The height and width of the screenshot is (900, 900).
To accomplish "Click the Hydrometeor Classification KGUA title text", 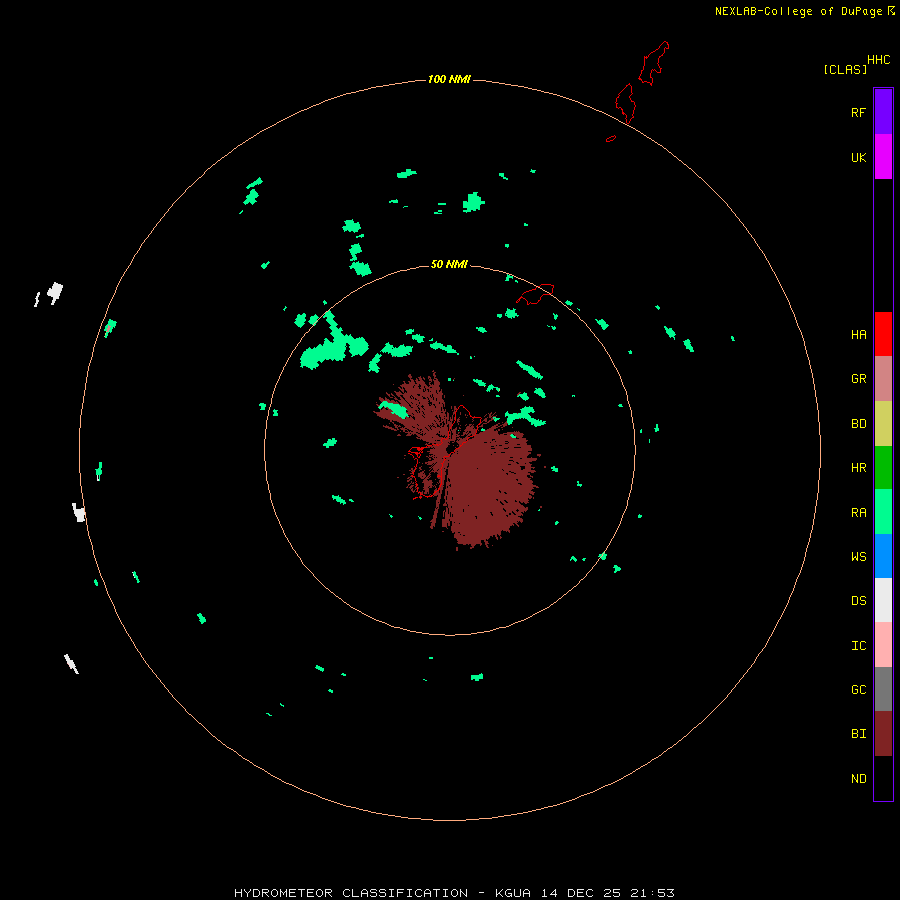I will (454, 893).
